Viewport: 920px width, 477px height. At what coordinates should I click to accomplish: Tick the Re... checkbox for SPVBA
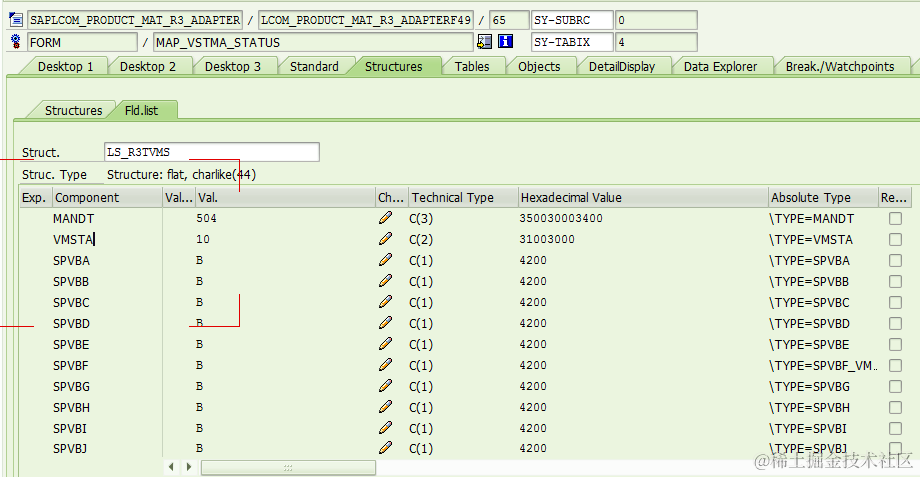895,261
